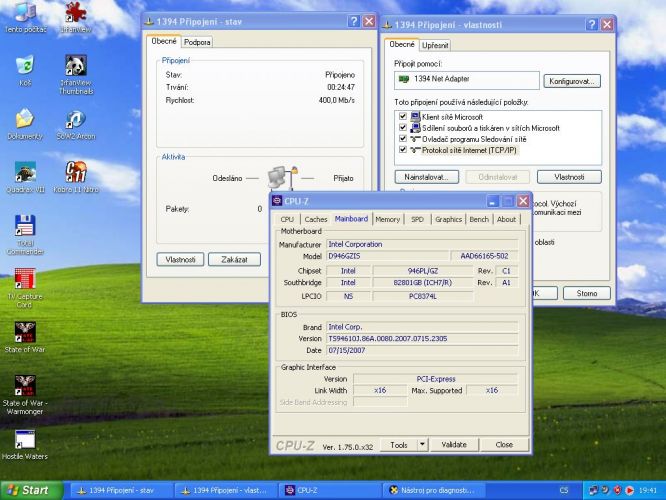Click Zakázat button in stav window
Image resolution: width=666 pixels, height=500 pixels.
pyautogui.click(x=234, y=259)
